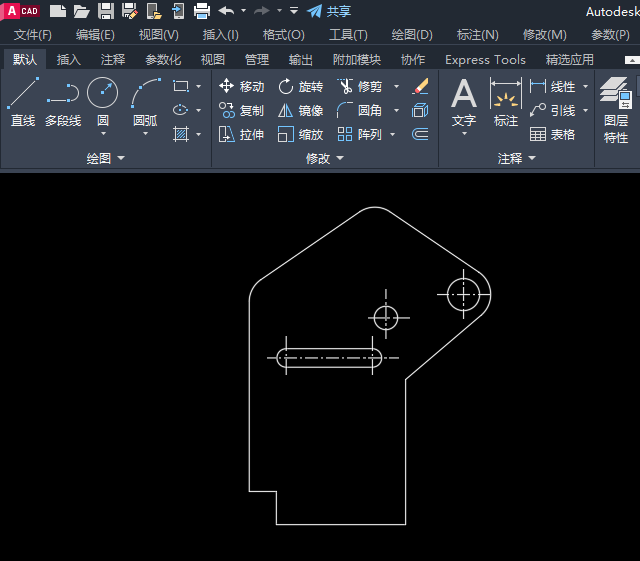This screenshot has height=561, width=640.
Task: Open the 编辑(E) menu
Action: 95,35
